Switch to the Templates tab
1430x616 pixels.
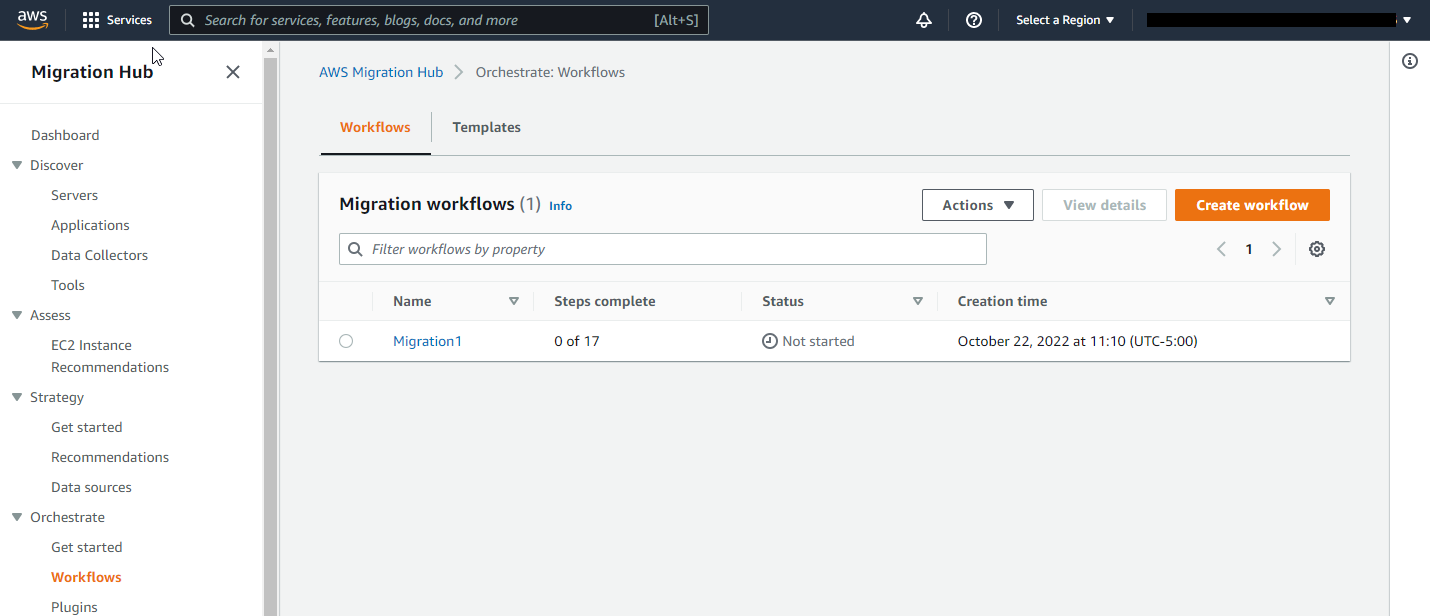pyautogui.click(x=486, y=127)
